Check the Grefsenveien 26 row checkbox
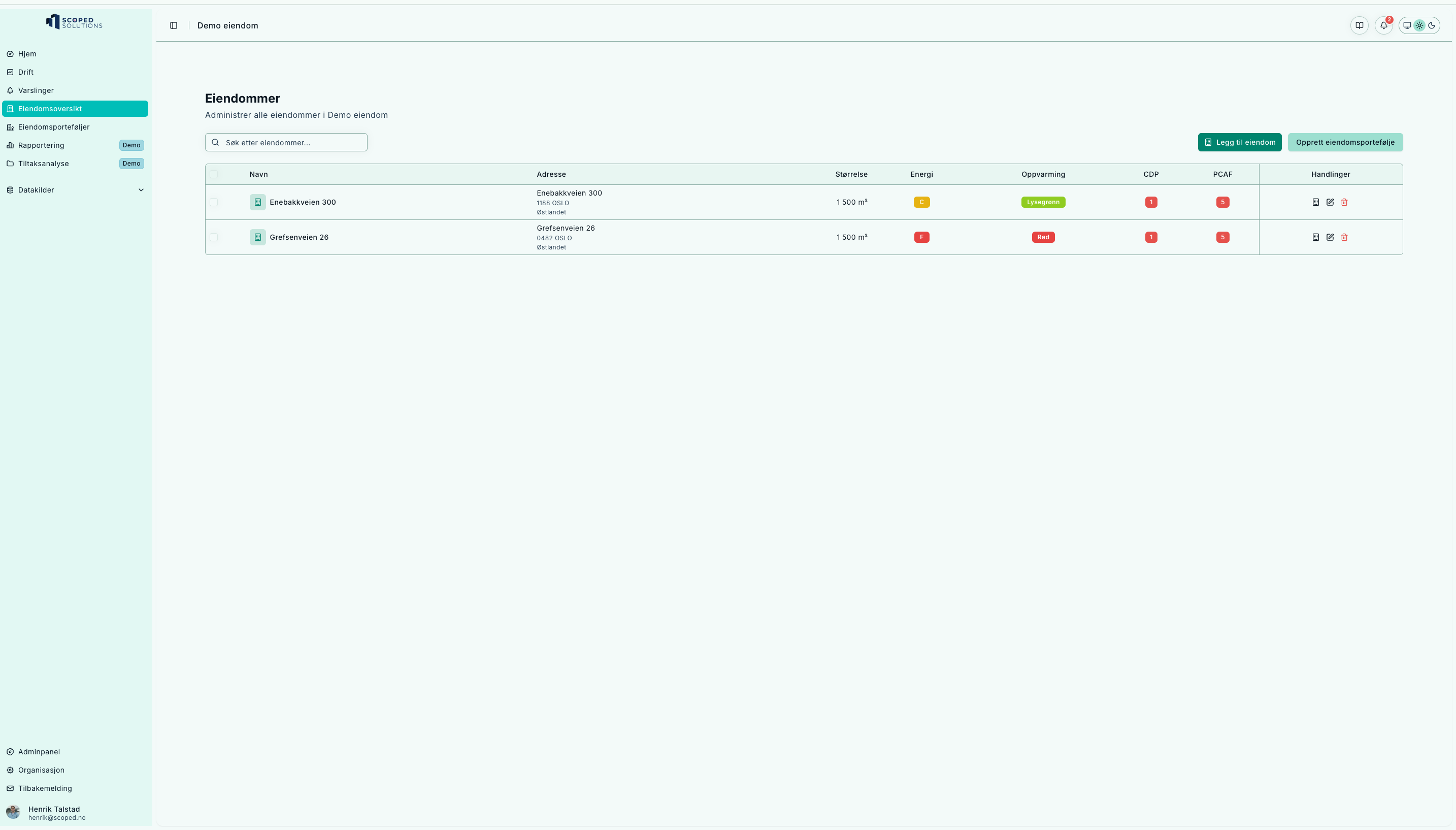This screenshot has width=1456, height=830. (x=214, y=237)
